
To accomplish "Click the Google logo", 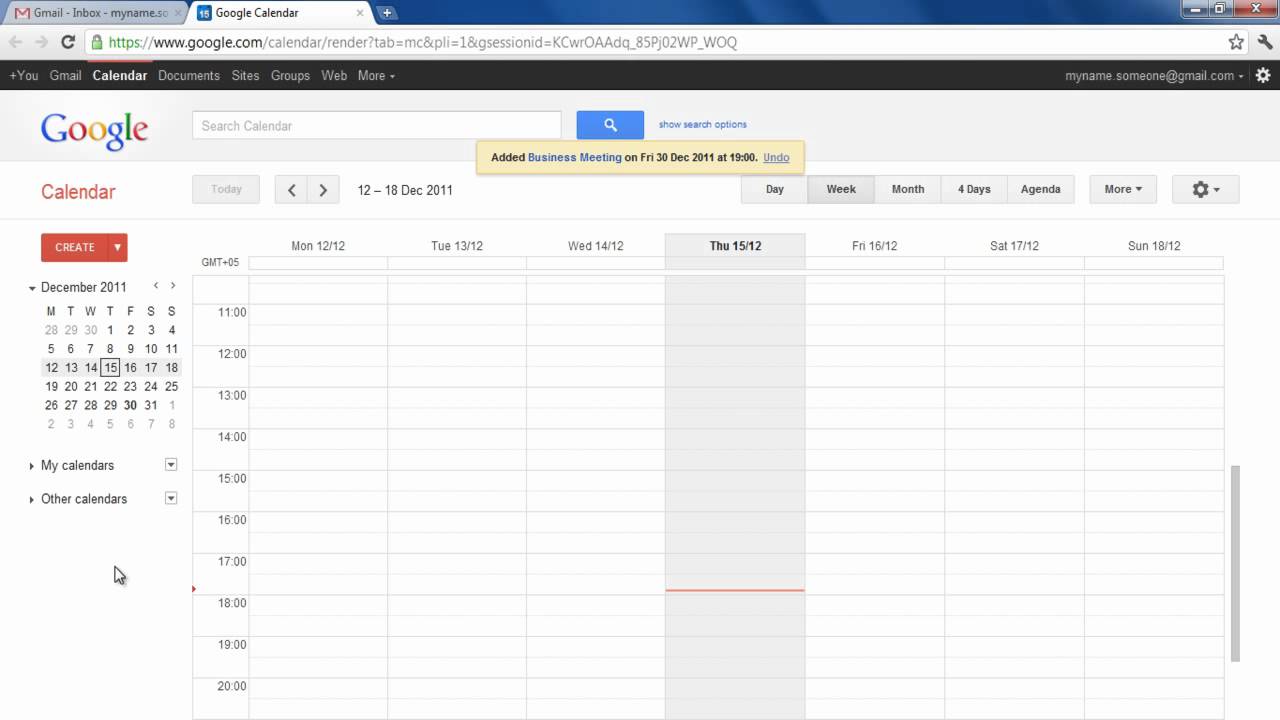I will pos(94,130).
